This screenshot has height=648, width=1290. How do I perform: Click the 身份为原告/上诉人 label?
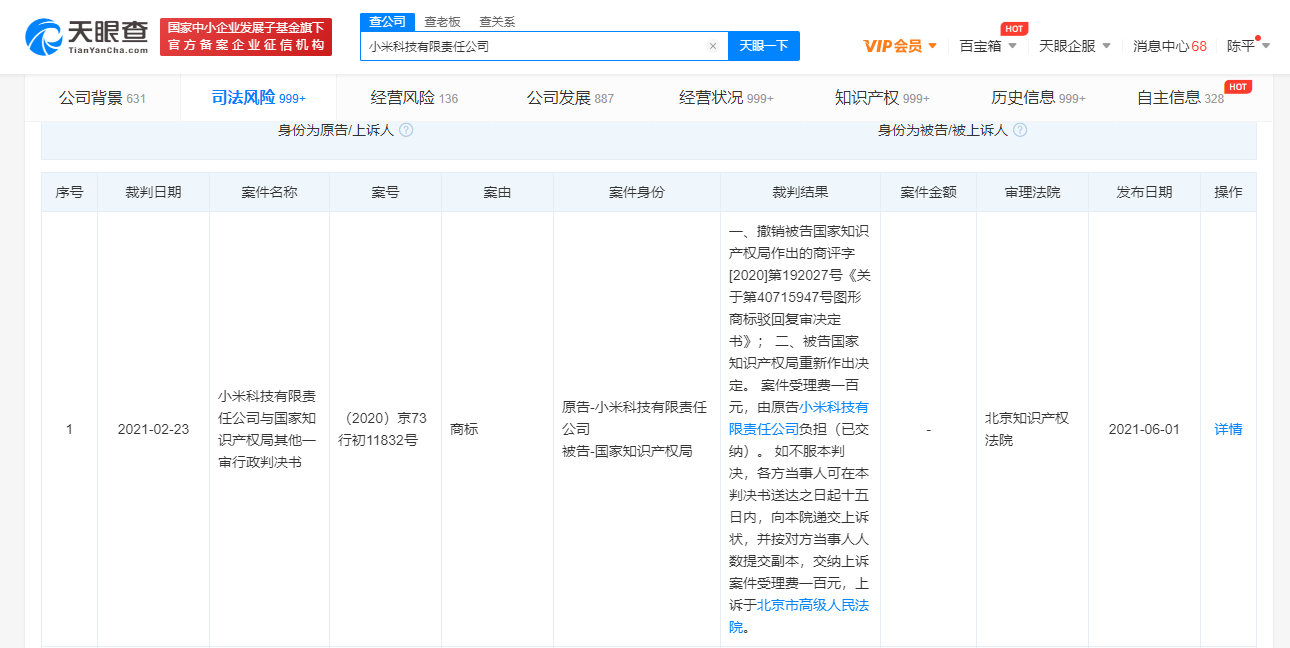[x=335, y=130]
